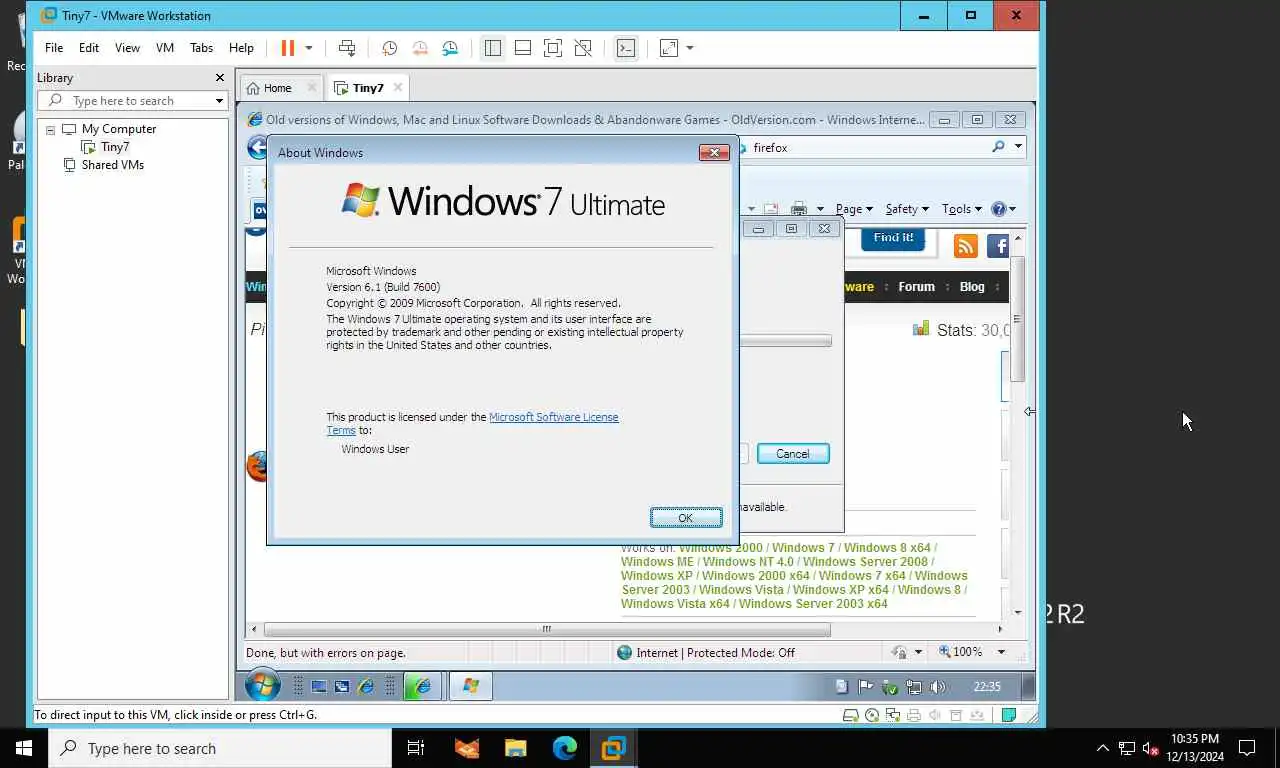Click the Show desktop quick launch icon
This screenshot has width=1280, height=768.
pyautogui.click(x=319, y=686)
